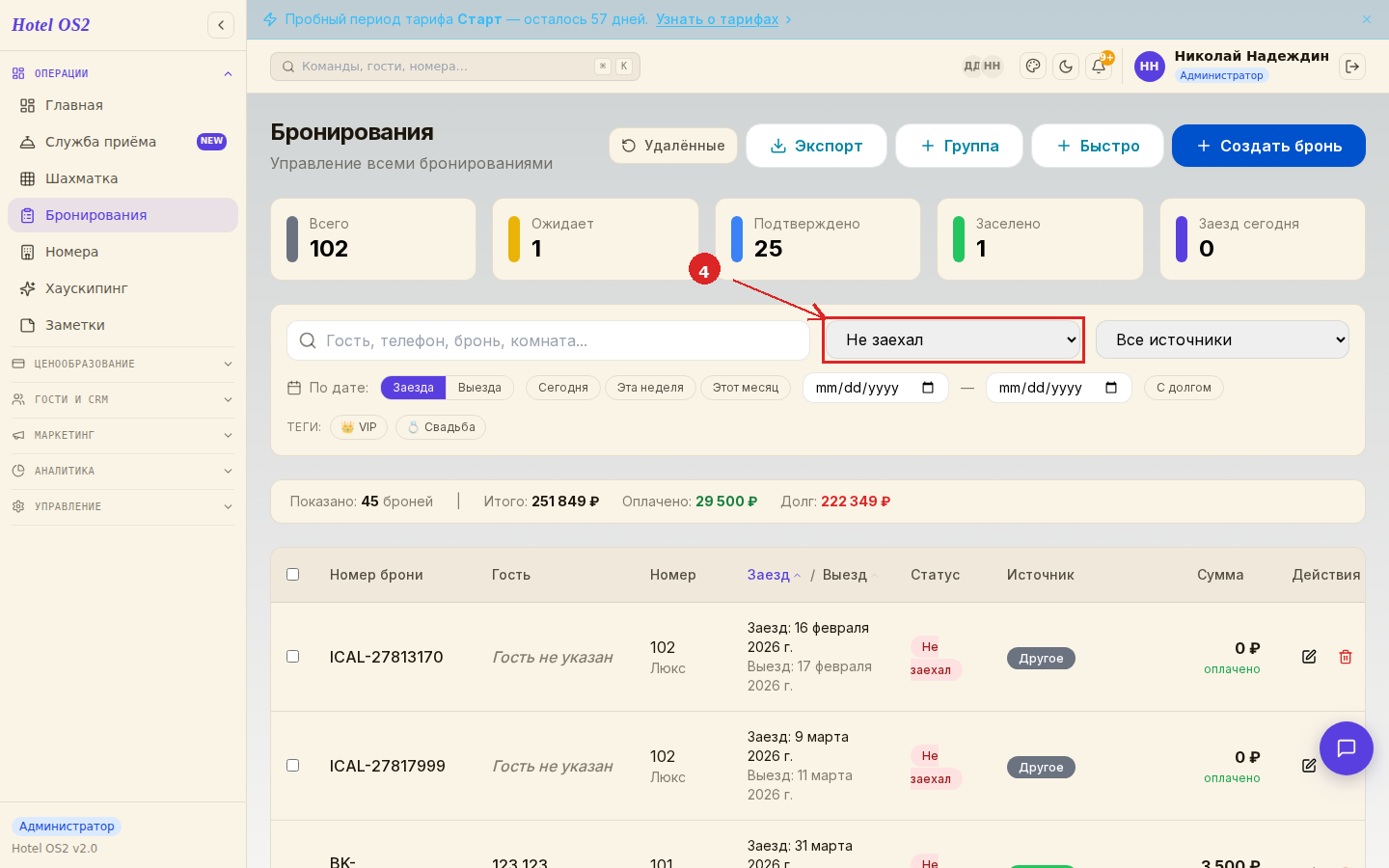Image resolution: width=1389 pixels, height=868 pixels.
Task: Open the 'Все источники' dropdown
Action: point(1222,340)
